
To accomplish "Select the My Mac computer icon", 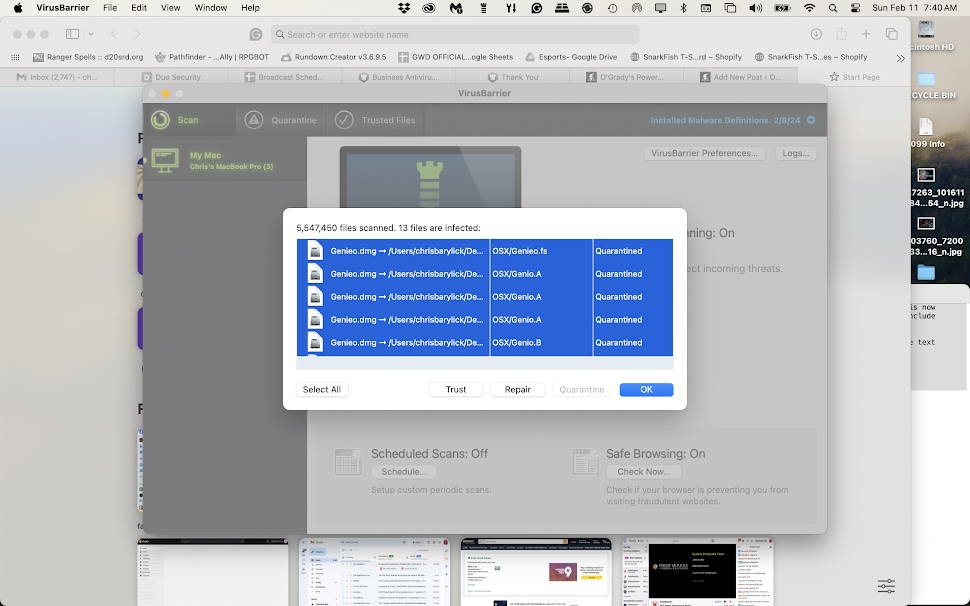I will tap(165, 160).
